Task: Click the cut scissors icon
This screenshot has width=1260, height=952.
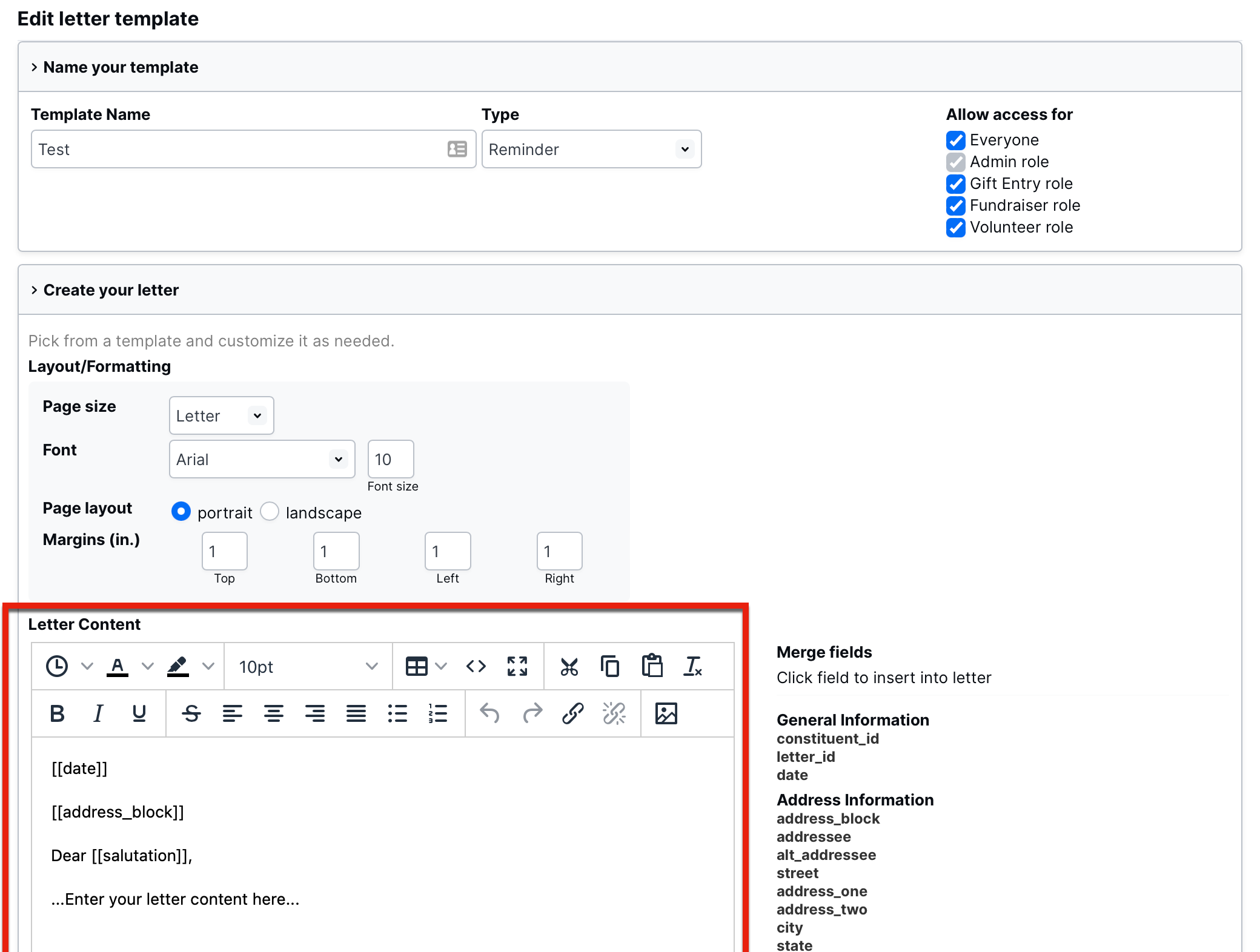Action: coord(569,667)
